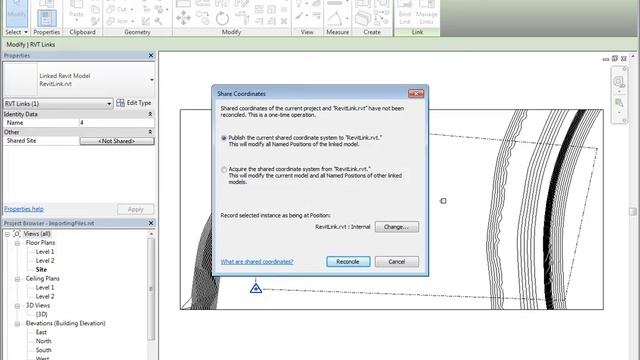640x360 pixels.
Task: Select Level 1 under Ceiling Plans
Action: pyautogui.click(x=45, y=288)
